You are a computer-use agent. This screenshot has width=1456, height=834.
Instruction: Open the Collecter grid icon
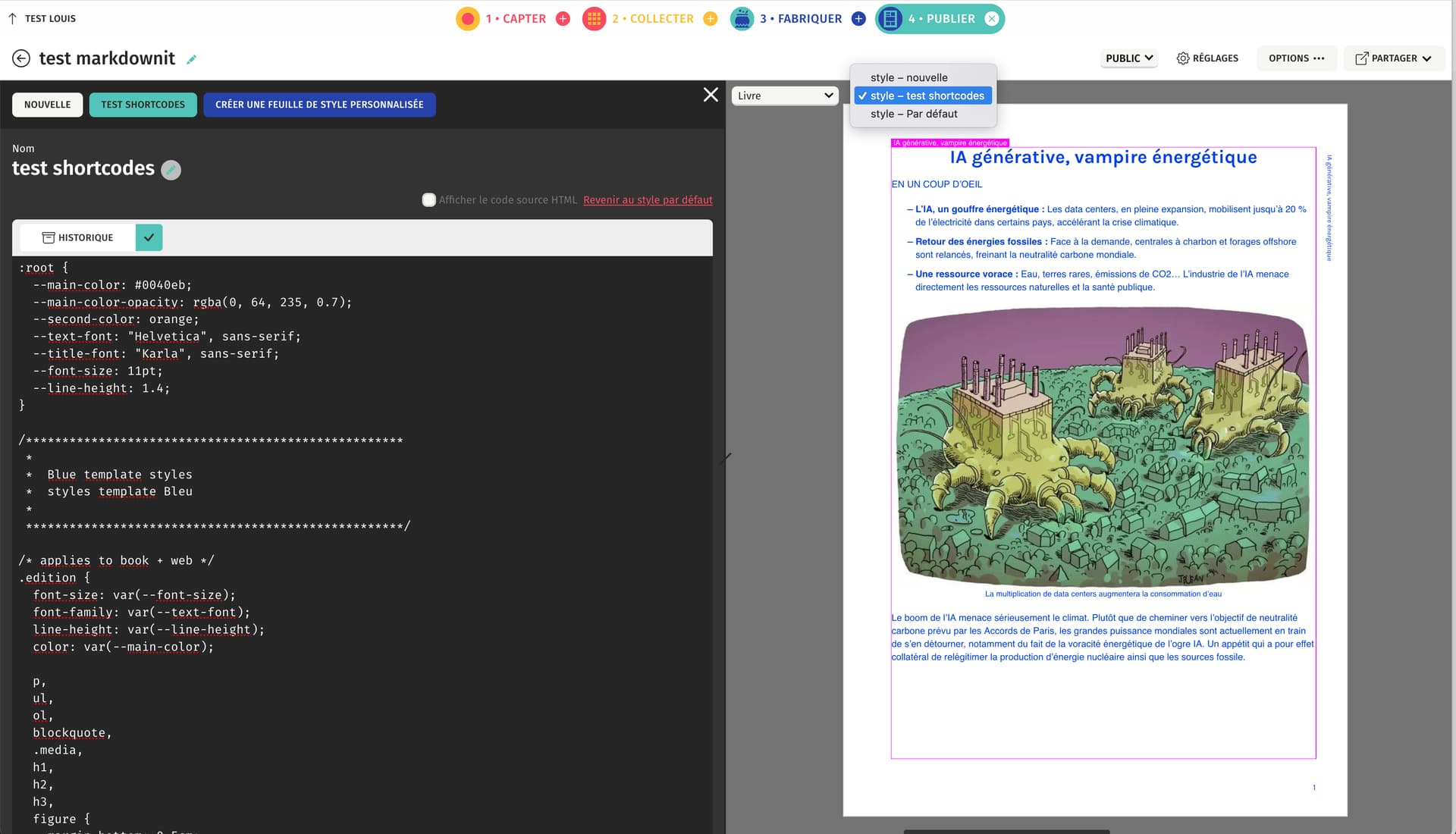[594, 18]
